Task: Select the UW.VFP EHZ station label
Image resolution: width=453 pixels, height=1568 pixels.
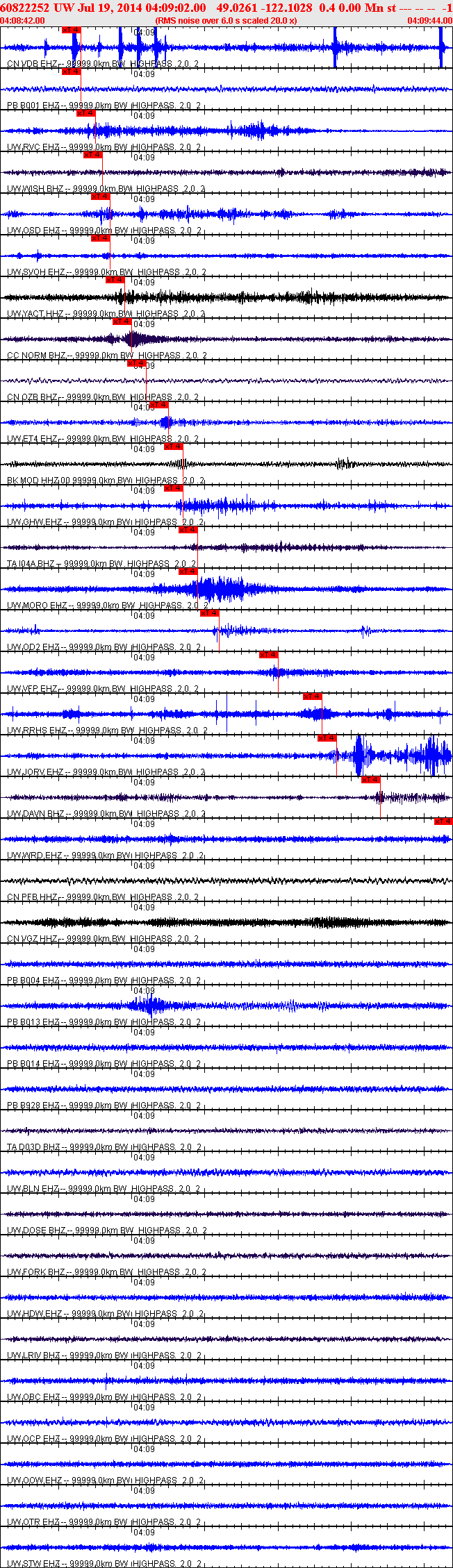Action: [33, 689]
